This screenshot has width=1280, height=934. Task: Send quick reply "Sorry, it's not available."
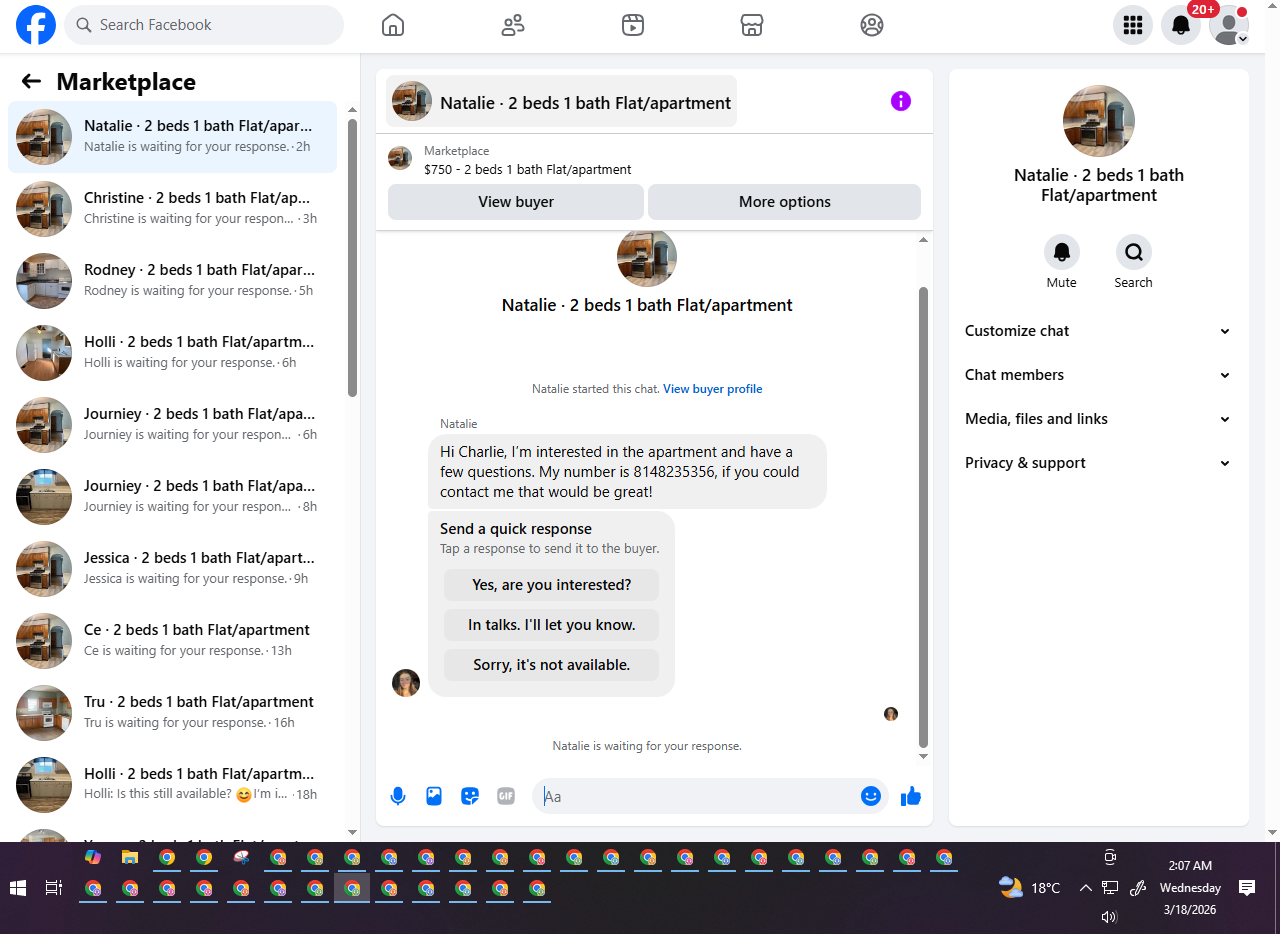click(552, 665)
